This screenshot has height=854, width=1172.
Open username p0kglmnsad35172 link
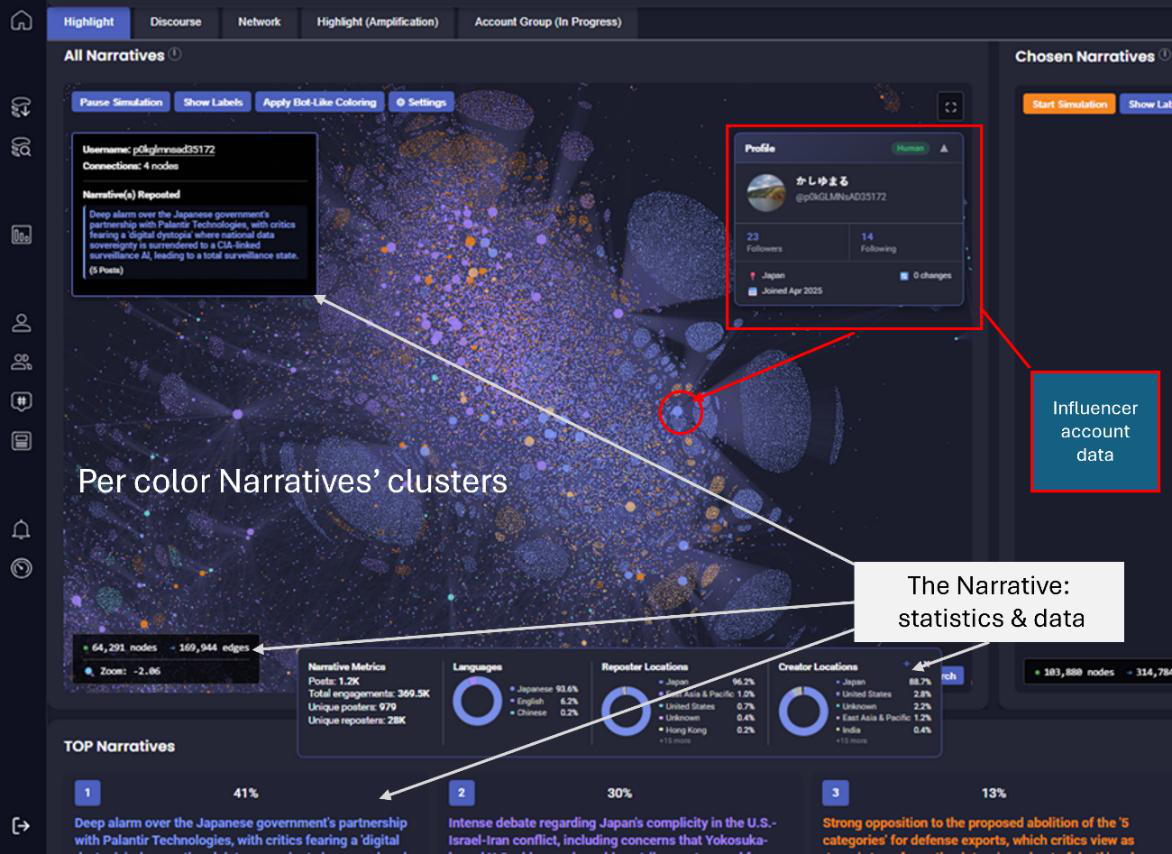pos(174,149)
